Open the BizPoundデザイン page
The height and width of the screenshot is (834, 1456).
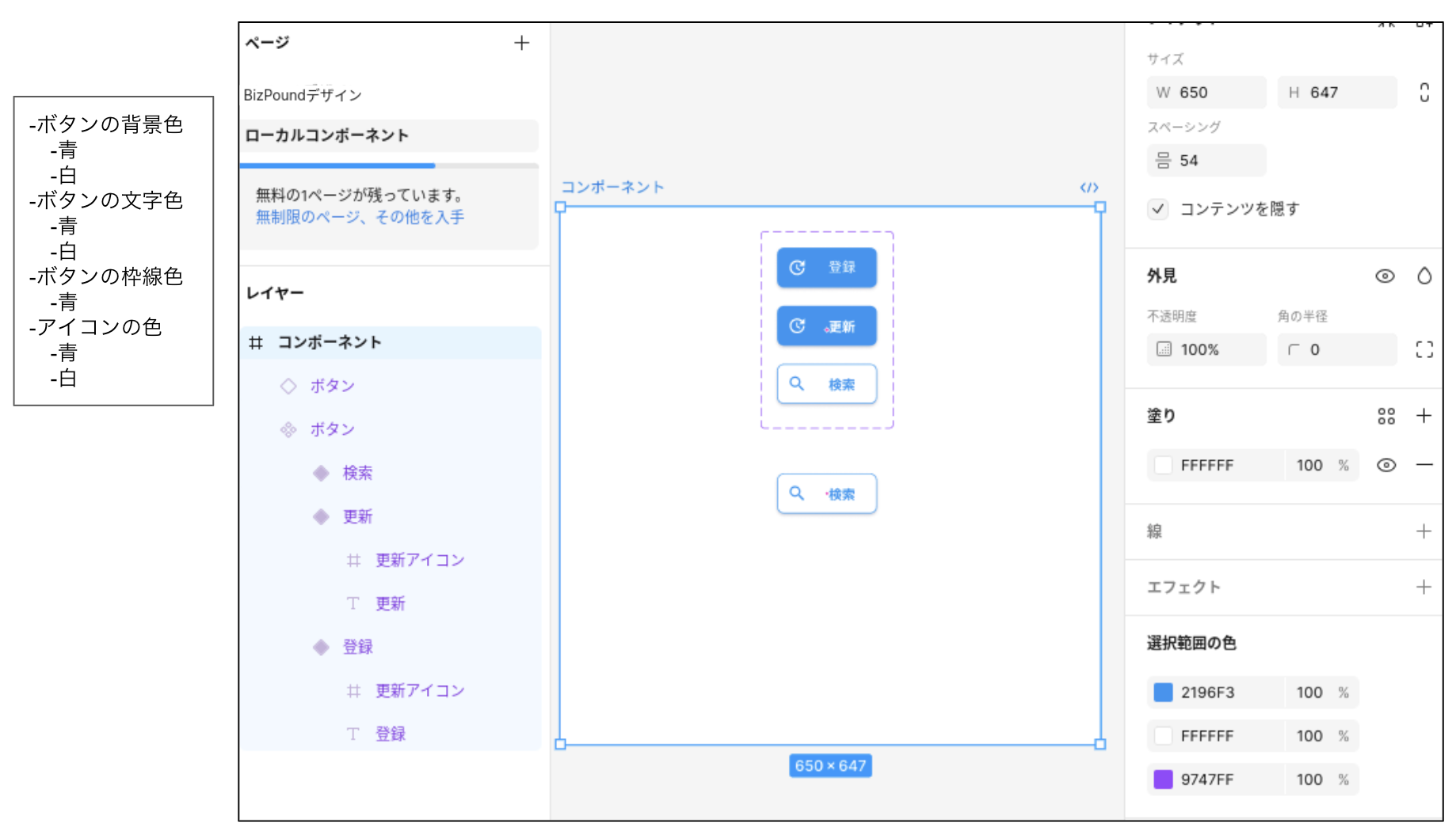(x=303, y=95)
